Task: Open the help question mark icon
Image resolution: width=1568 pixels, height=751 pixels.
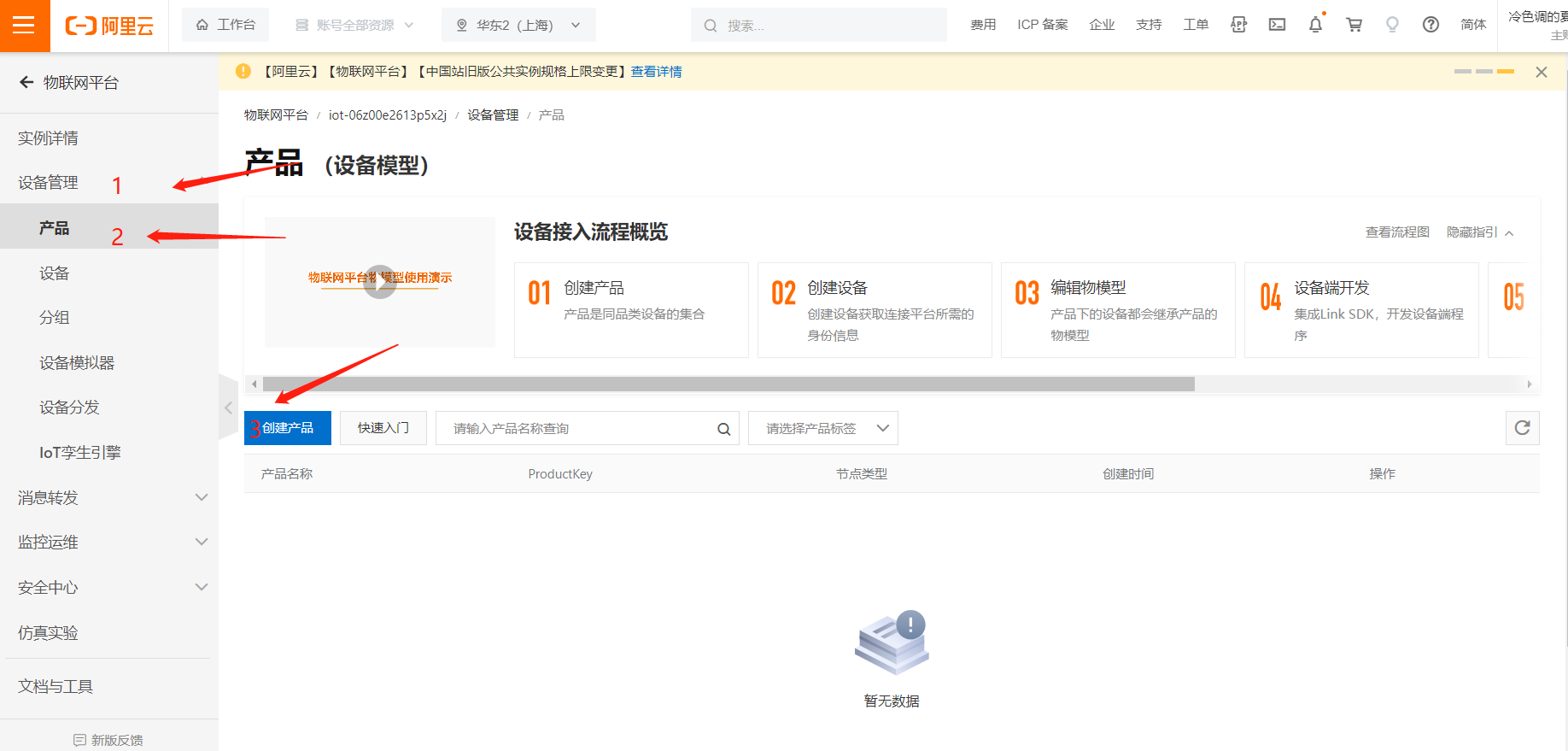Action: coord(1431,25)
